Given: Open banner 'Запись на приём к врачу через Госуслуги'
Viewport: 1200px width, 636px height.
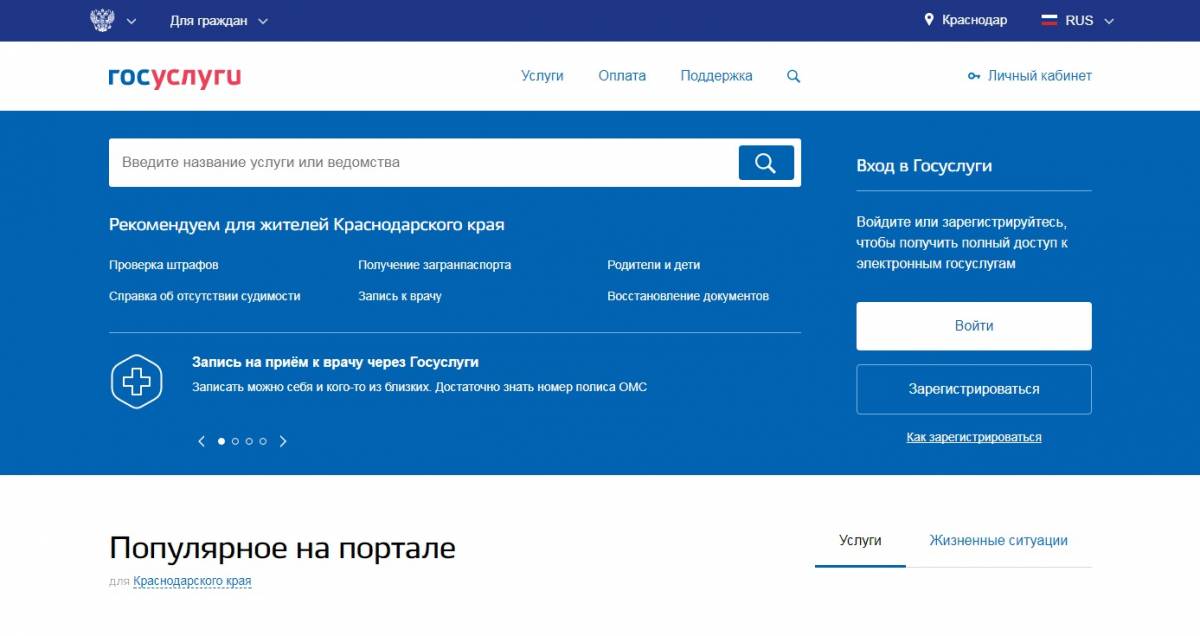Looking at the screenshot, I should [335, 362].
